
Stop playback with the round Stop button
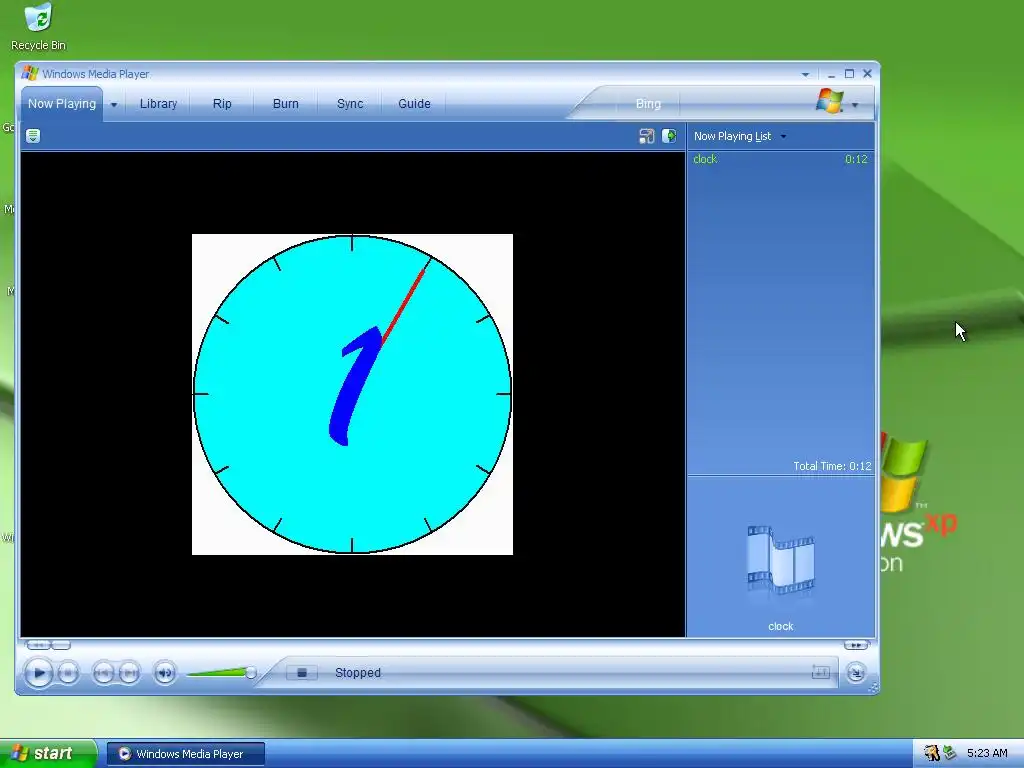coord(69,673)
